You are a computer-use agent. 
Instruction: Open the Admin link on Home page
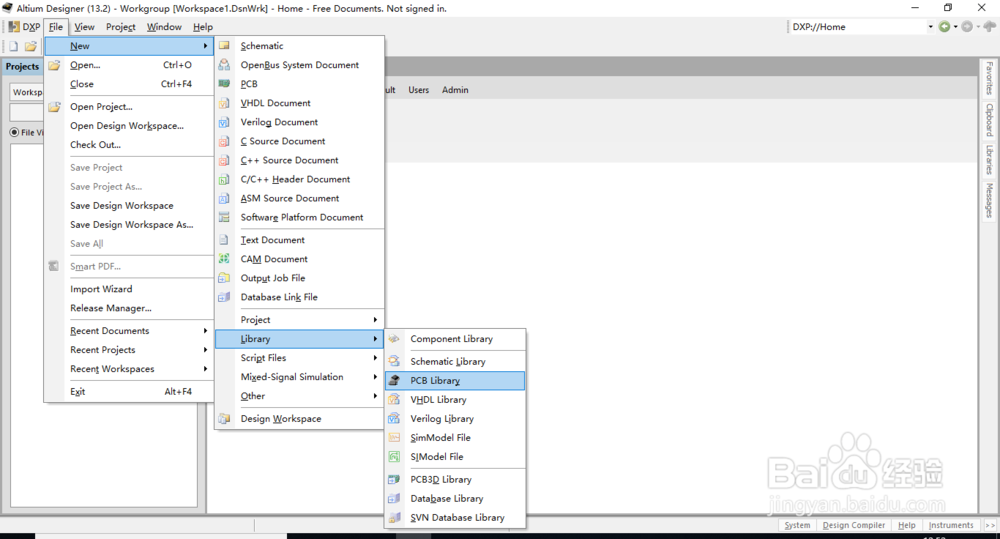(x=455, y=90)
